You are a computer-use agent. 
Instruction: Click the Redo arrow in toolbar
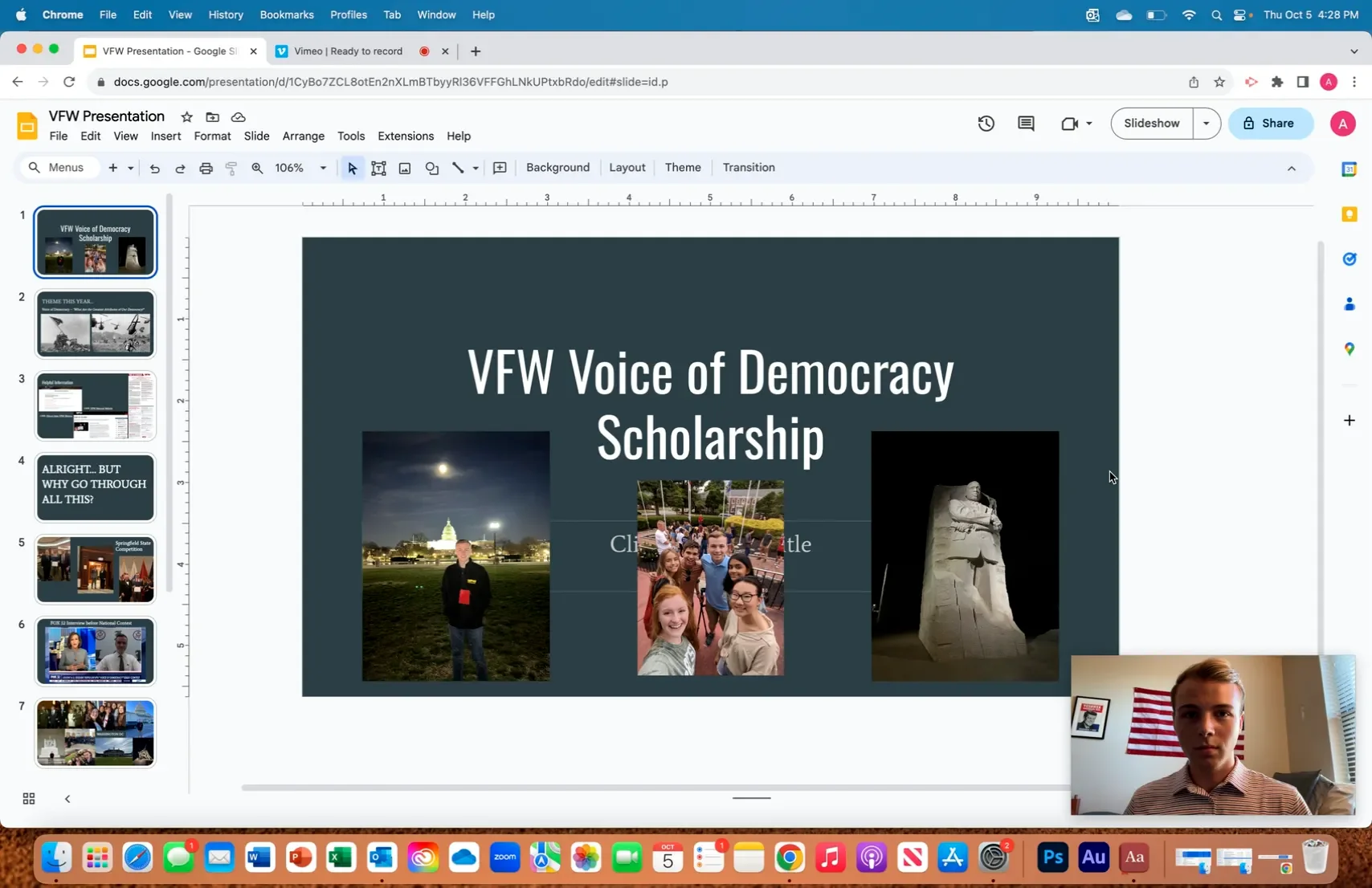tap(180, 168)
